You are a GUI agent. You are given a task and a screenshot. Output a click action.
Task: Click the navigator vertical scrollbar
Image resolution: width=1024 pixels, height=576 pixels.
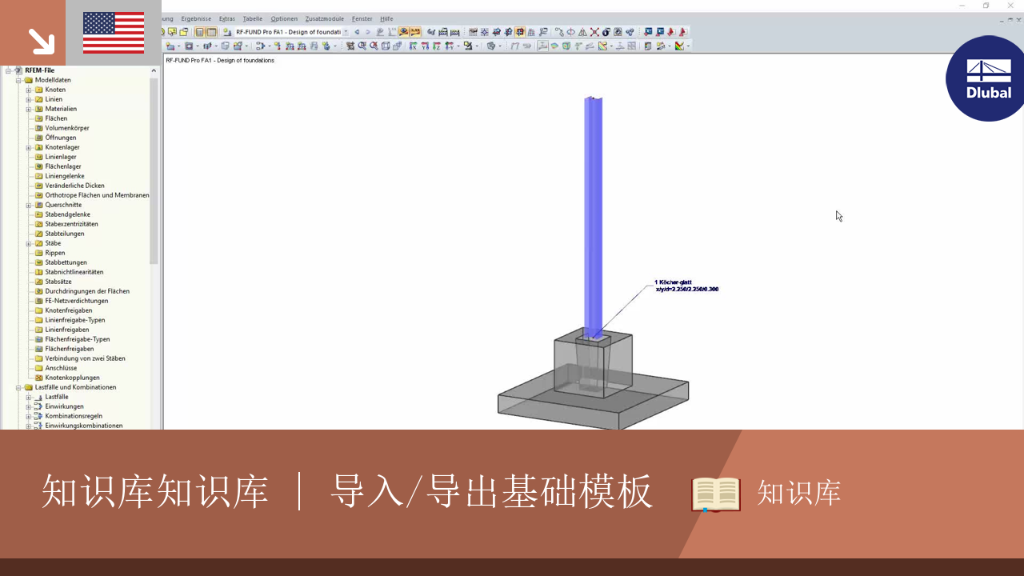point(154,170)
